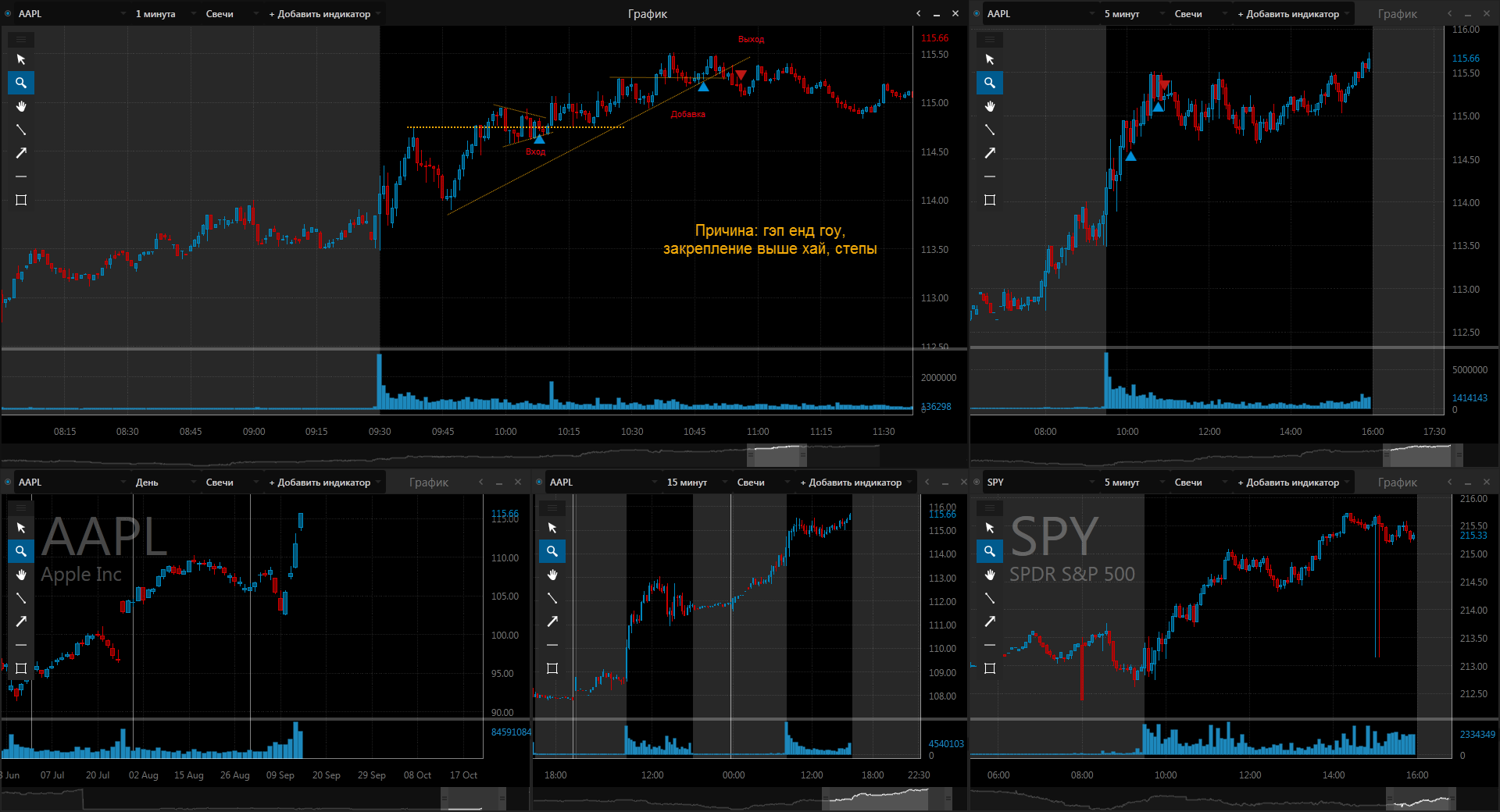
Task: Click the Добавка annotation label on AAPL chart
Action: tap(688, 114)
